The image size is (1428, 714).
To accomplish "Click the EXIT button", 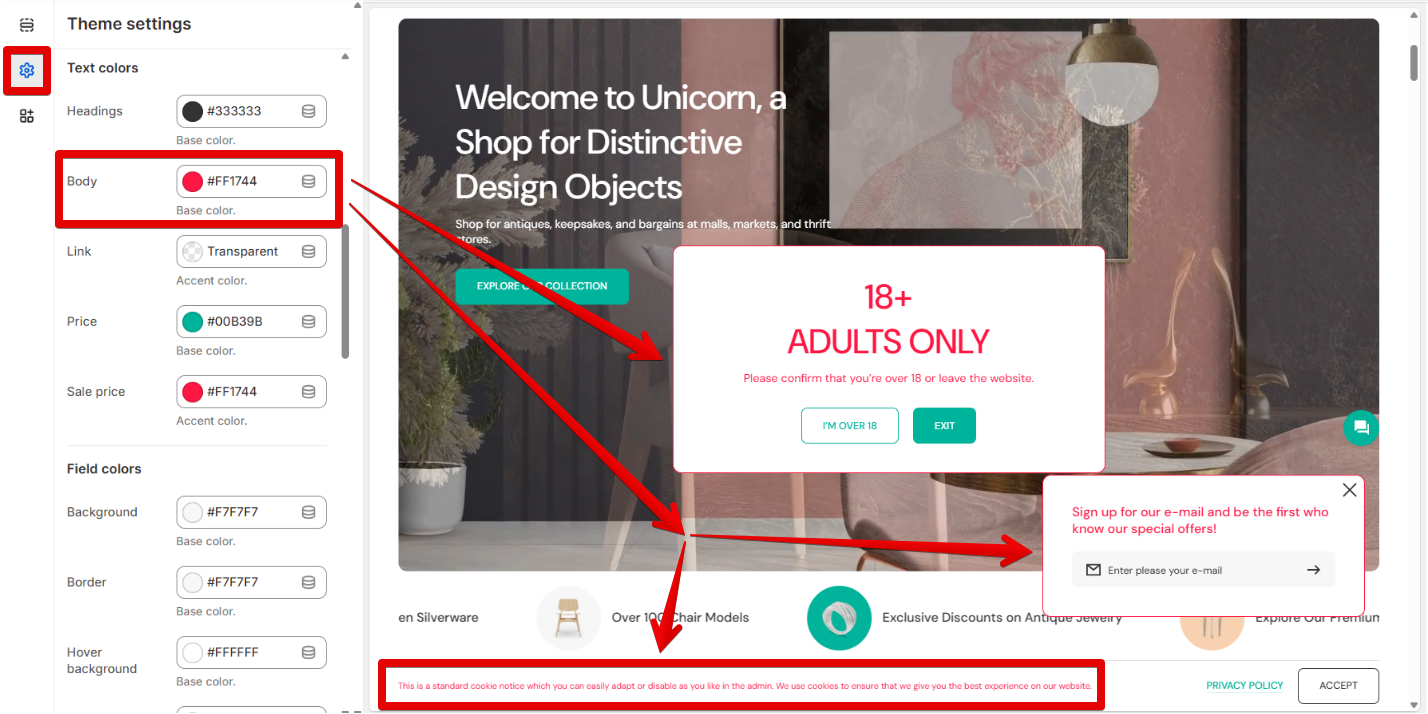I will (x=945, y=426).
